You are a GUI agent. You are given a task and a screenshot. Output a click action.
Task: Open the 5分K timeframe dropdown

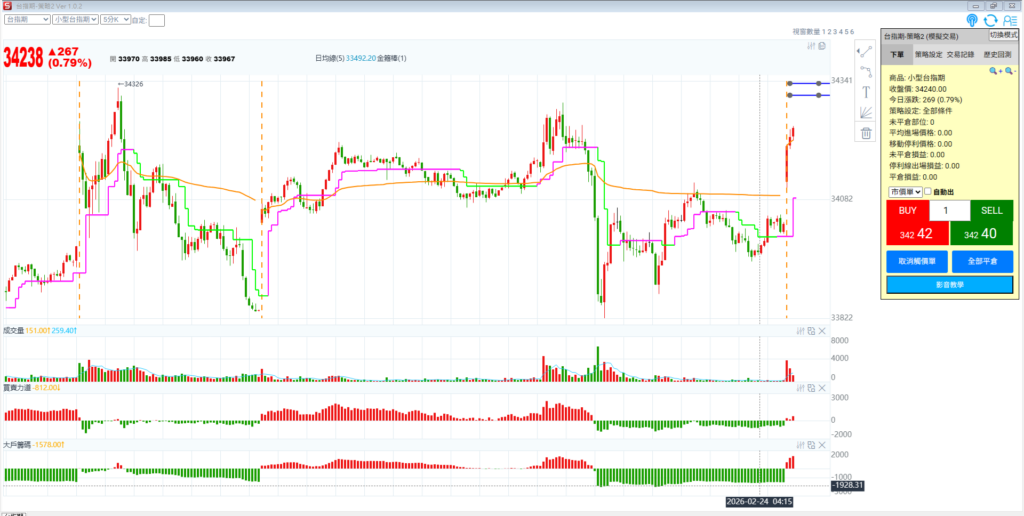pyautogui.click(x=114, y=19)
